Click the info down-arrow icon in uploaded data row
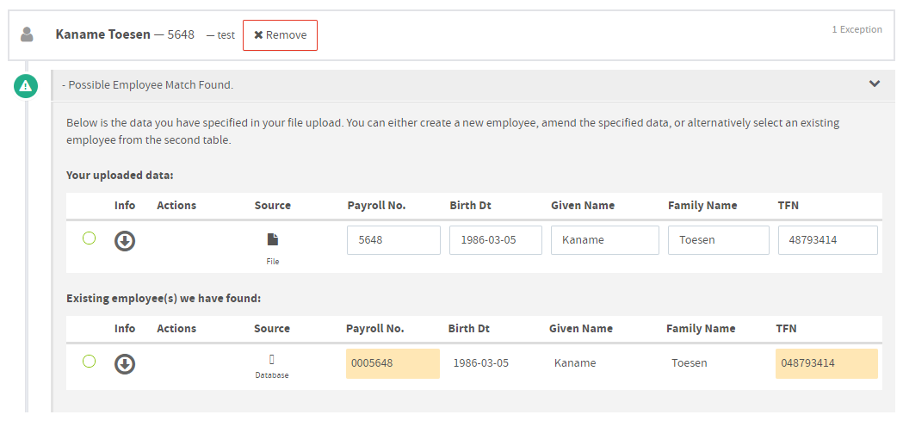Screen dimensions: 904x428 pyautogui.click(x=125, y=241)
